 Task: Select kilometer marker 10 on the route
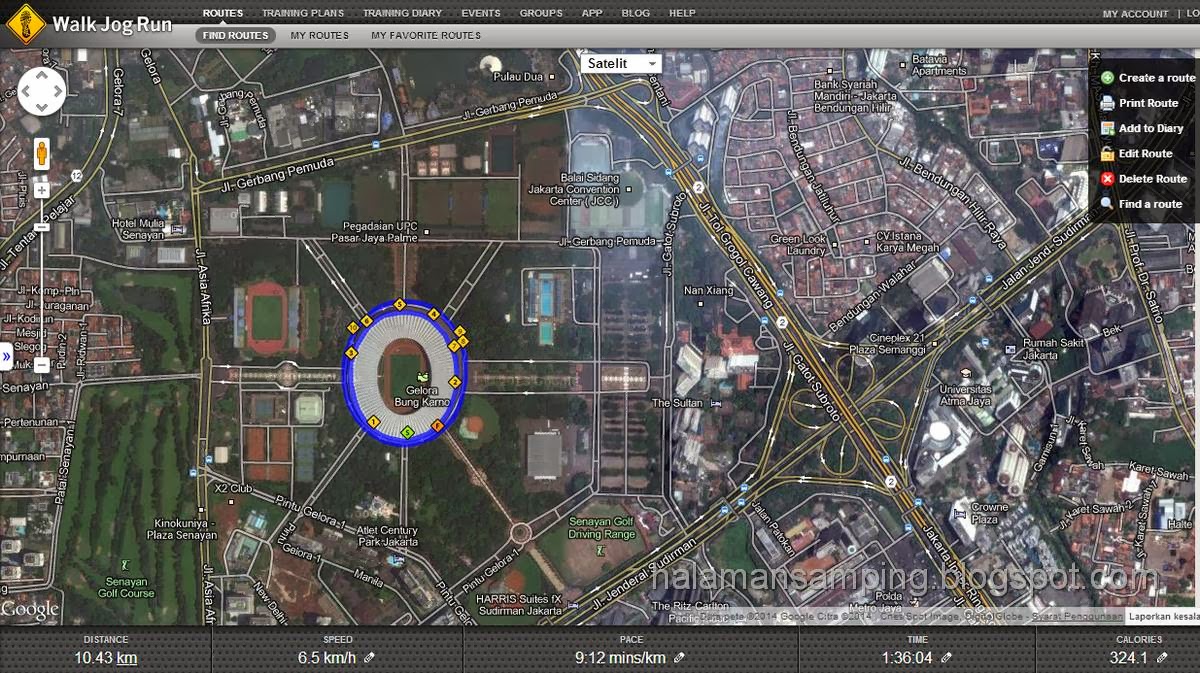click(x=353, y=328)
